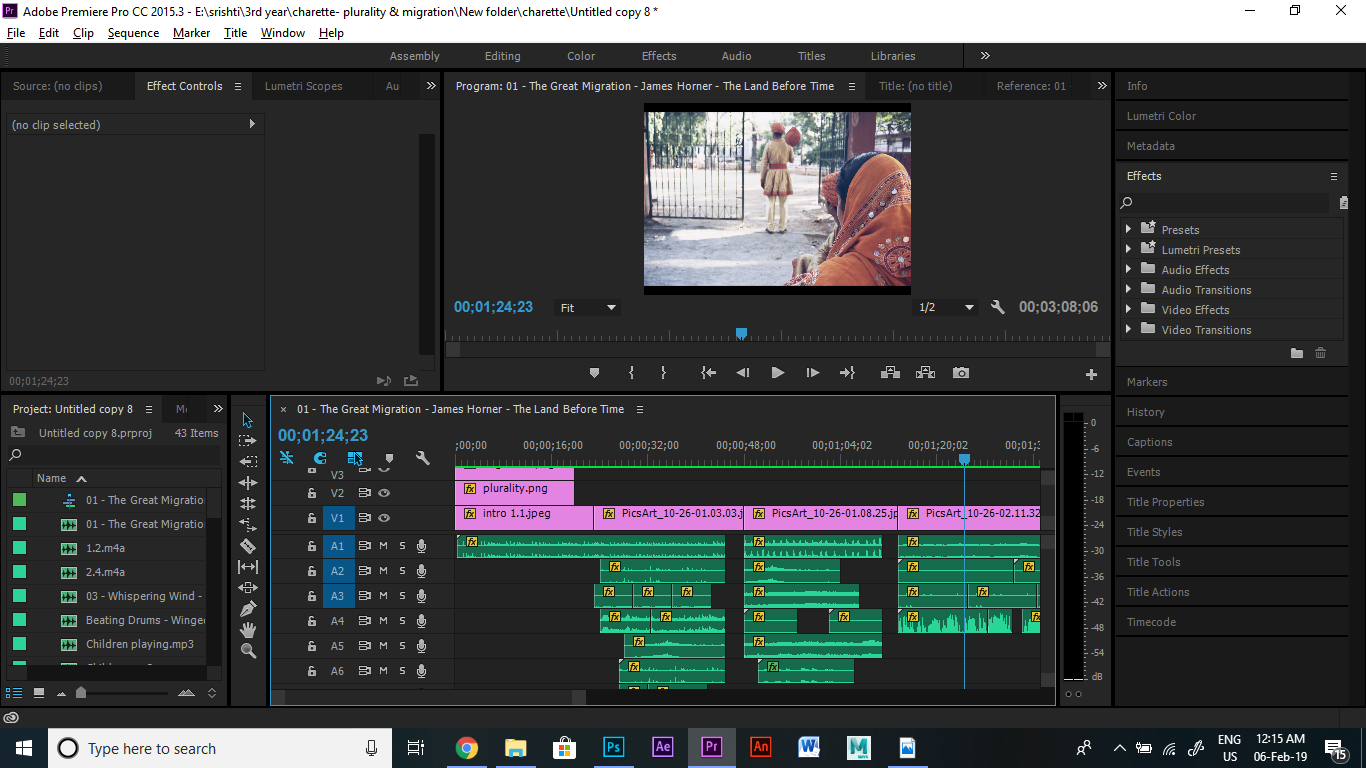
Task: Hide the V1 track output eye
Action: pyautogui.click(x=384, y=518)
